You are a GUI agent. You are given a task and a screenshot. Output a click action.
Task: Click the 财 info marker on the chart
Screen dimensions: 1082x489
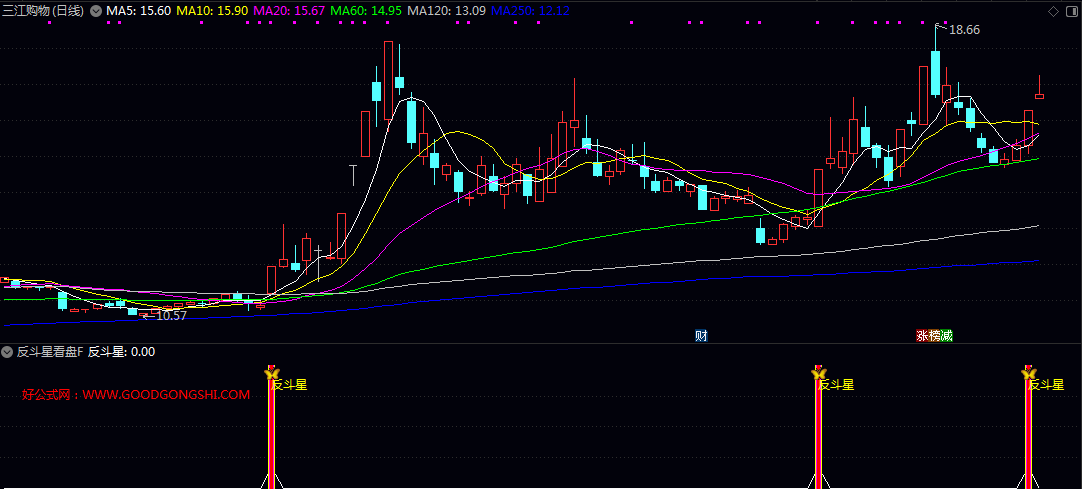701,336
